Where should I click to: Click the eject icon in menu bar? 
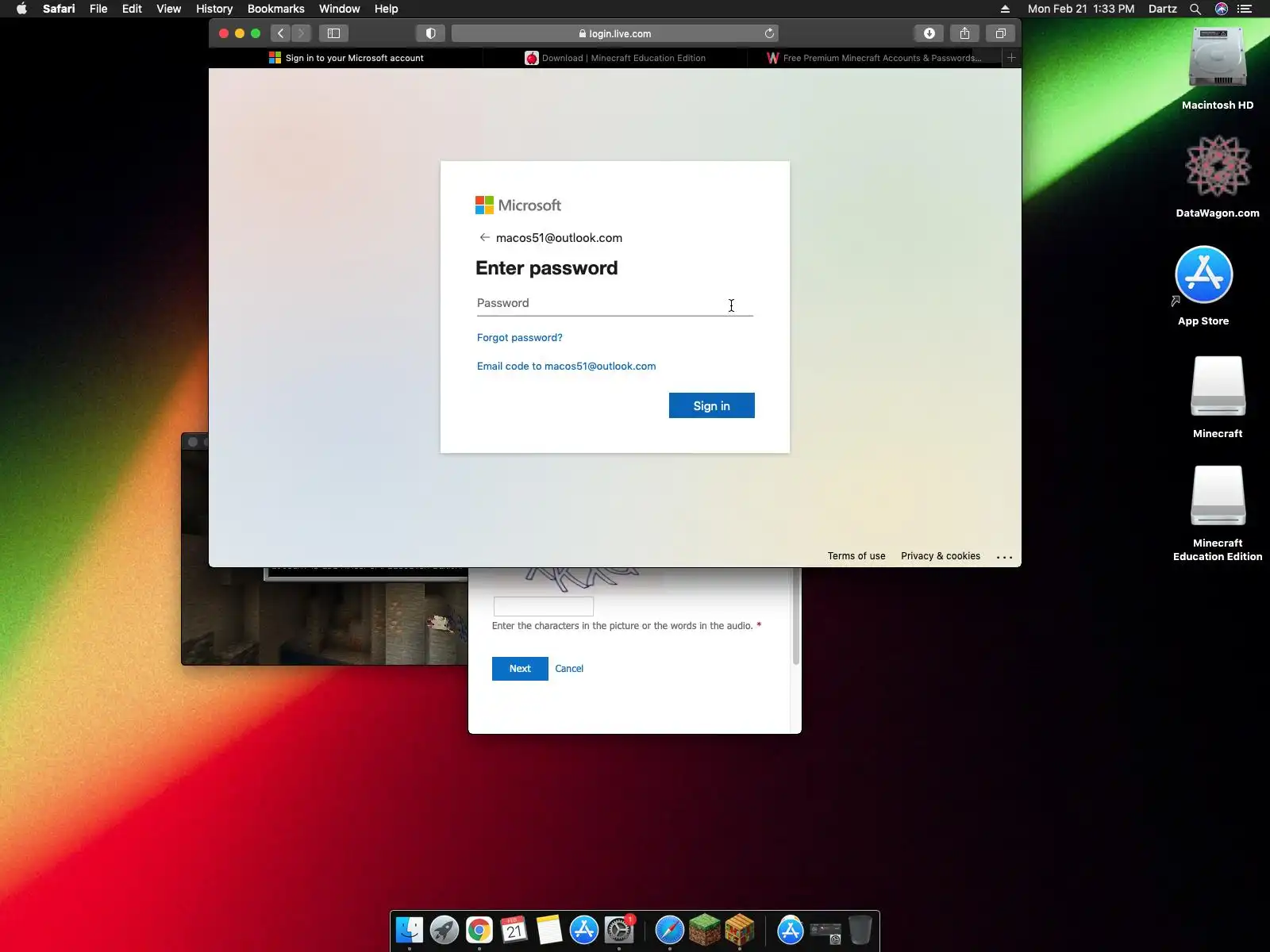(1005, 9)
